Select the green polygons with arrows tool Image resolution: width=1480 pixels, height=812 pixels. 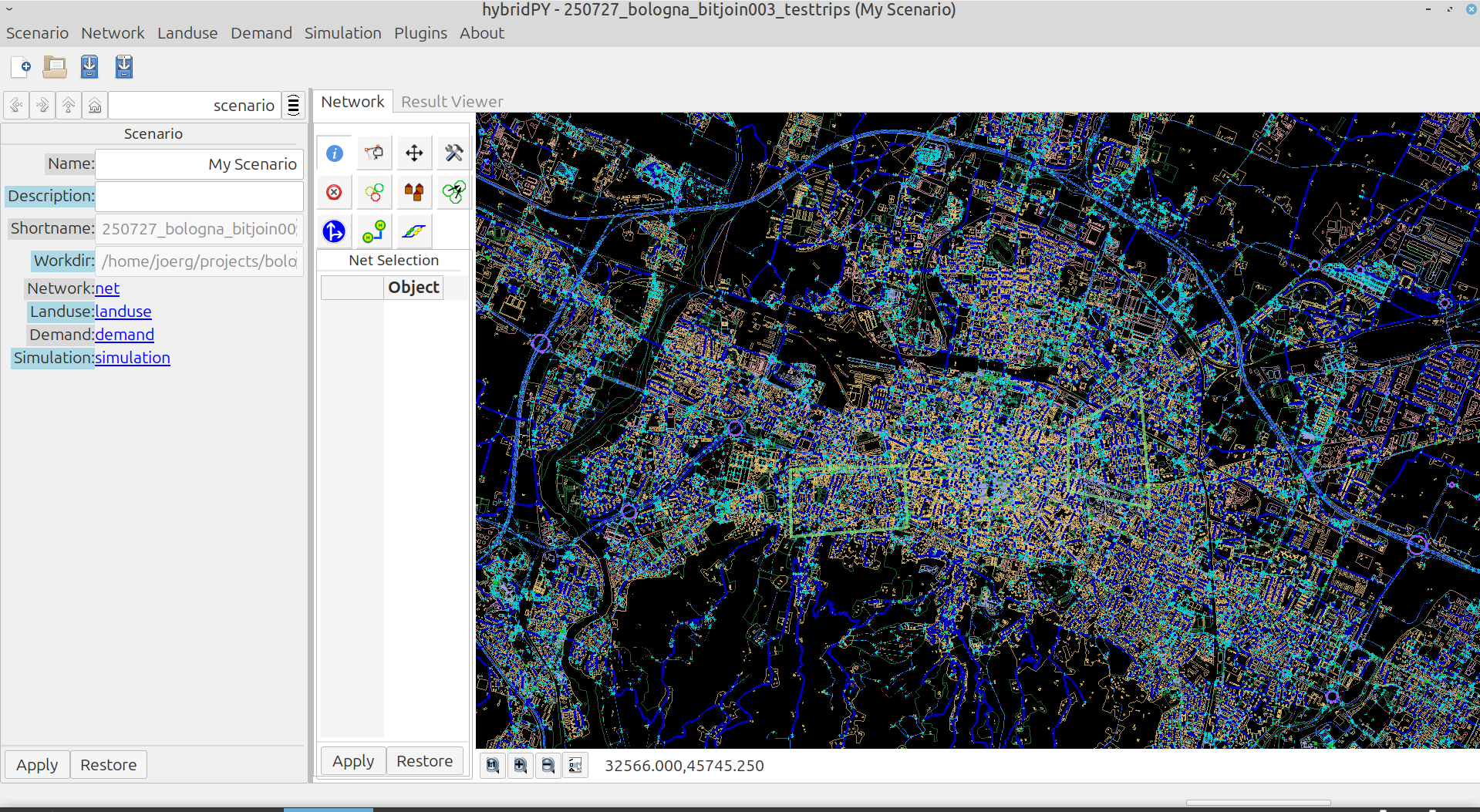[x=453, y=192]
